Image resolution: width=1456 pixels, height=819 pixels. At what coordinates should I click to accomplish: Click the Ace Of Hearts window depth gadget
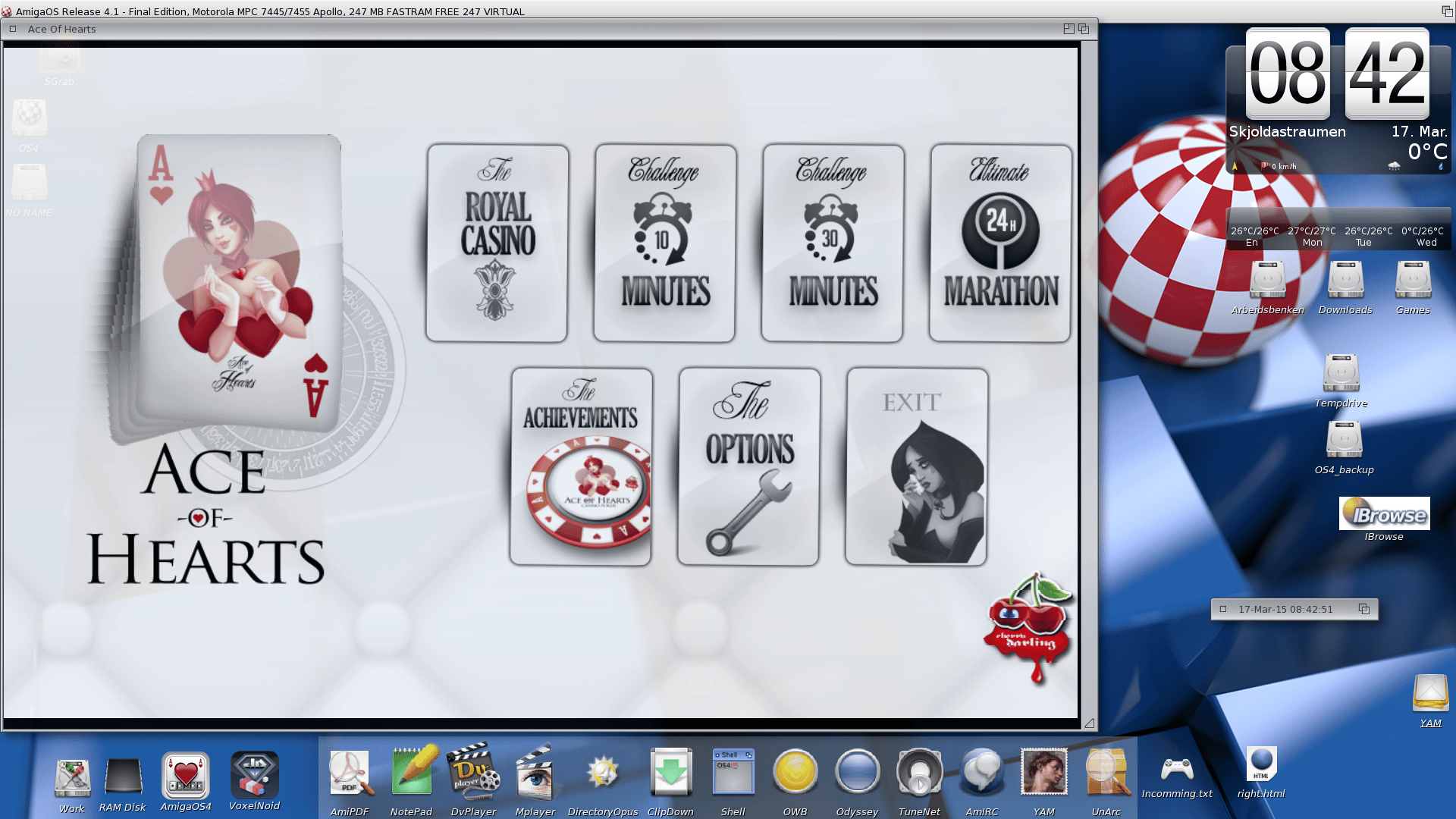pyautogui.click(x=1084, y=29)
